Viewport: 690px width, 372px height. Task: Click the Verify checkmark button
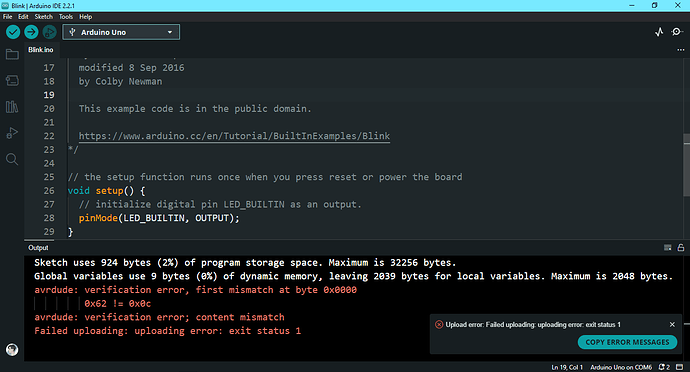pos(13,32)
